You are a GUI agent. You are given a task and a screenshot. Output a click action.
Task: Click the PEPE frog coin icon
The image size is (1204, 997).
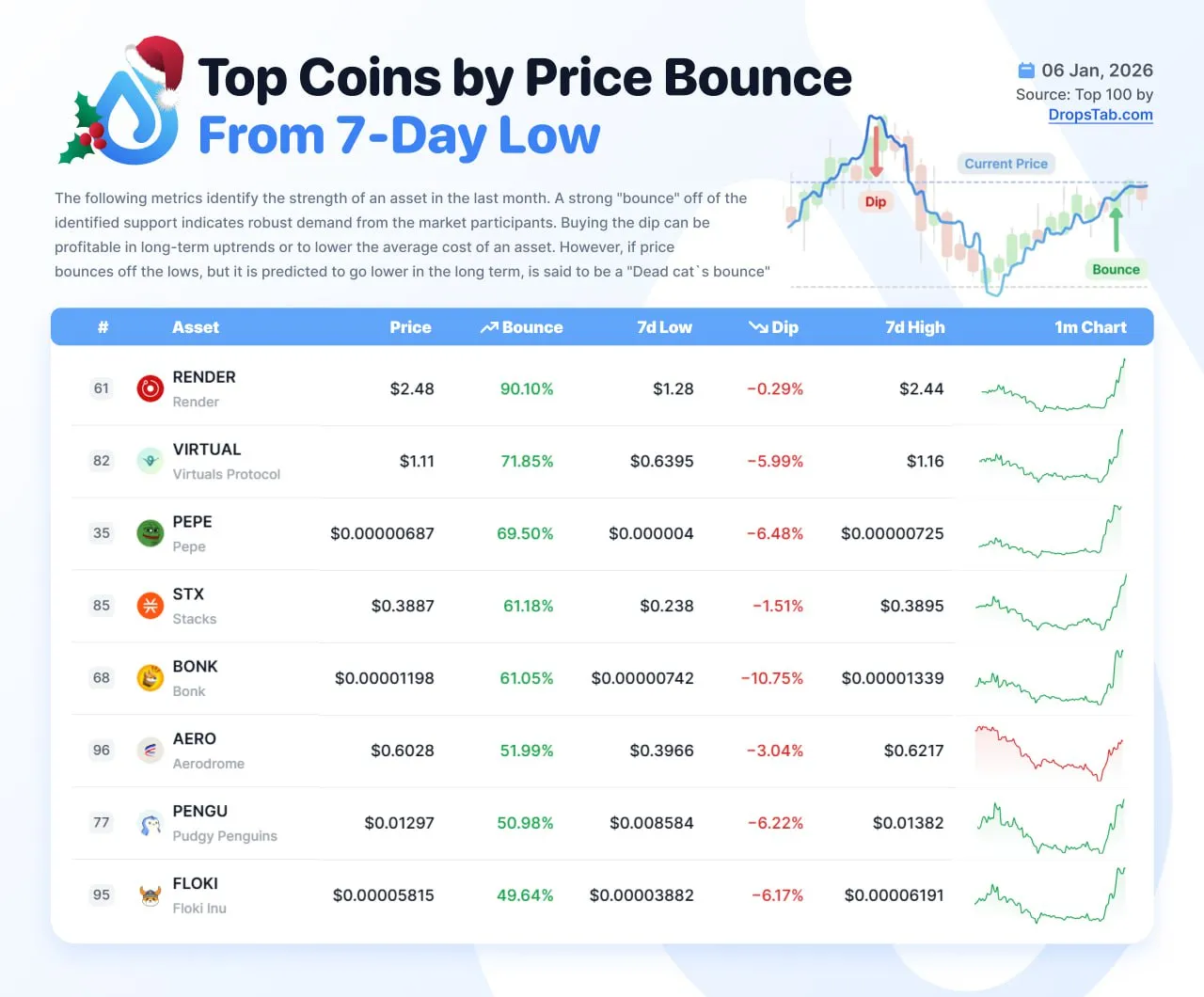(150, 533)
